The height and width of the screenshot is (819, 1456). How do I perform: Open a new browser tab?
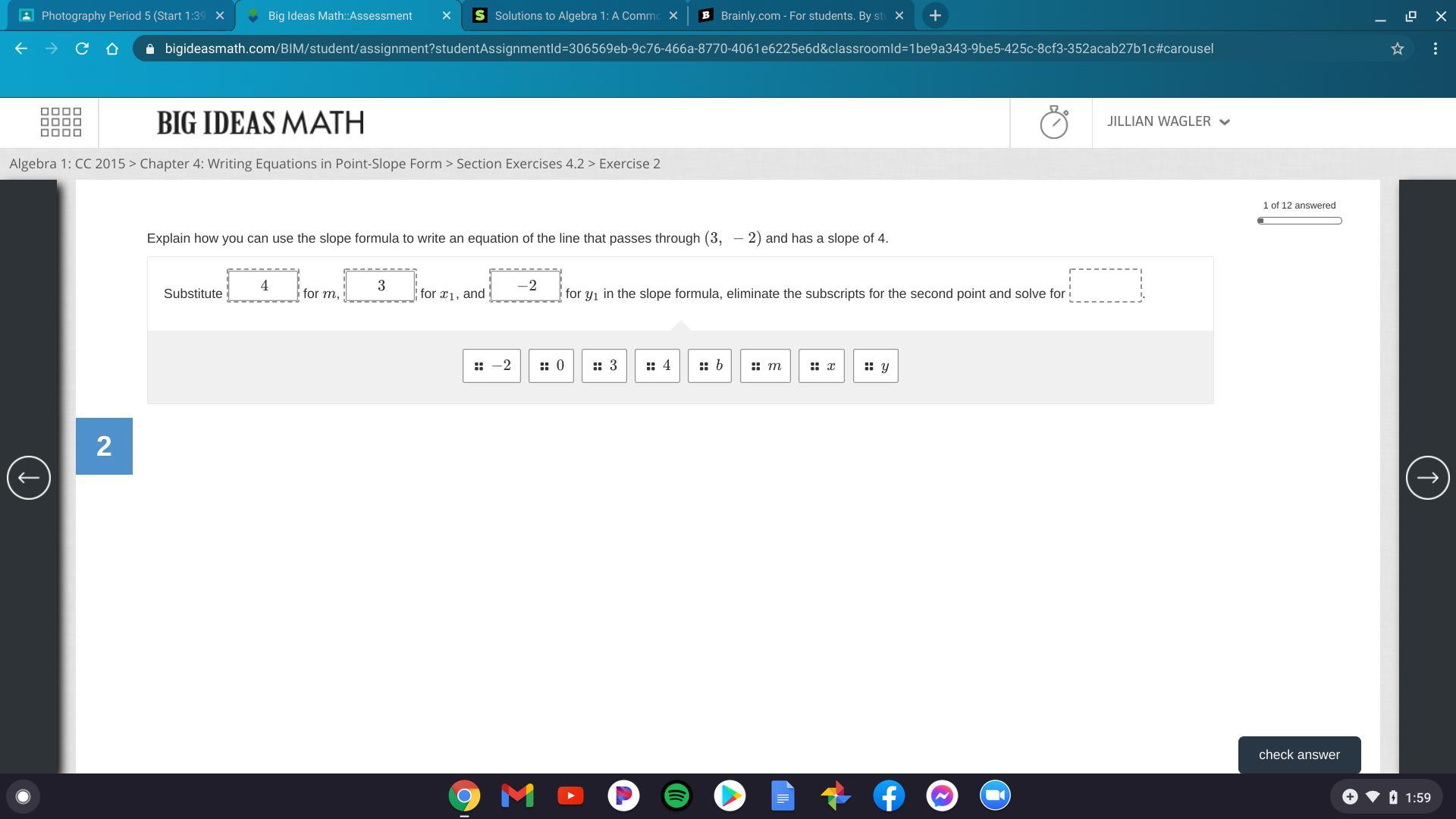click(x=935, y=15)
